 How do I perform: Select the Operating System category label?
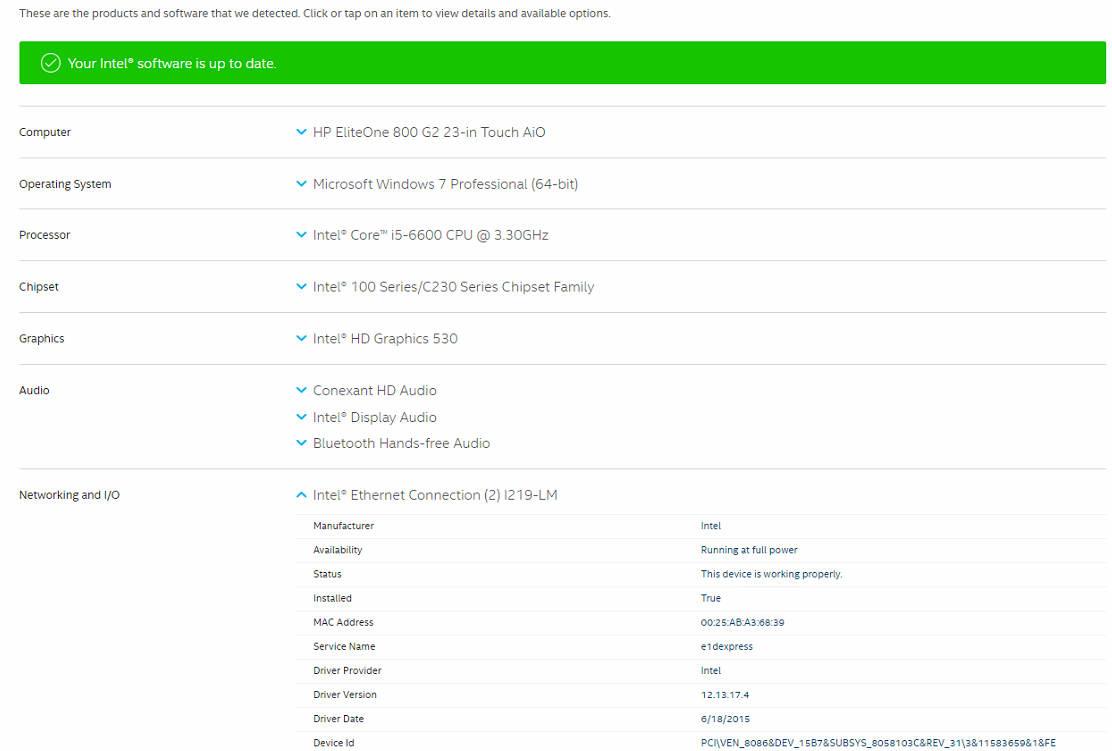pos(65,184)
